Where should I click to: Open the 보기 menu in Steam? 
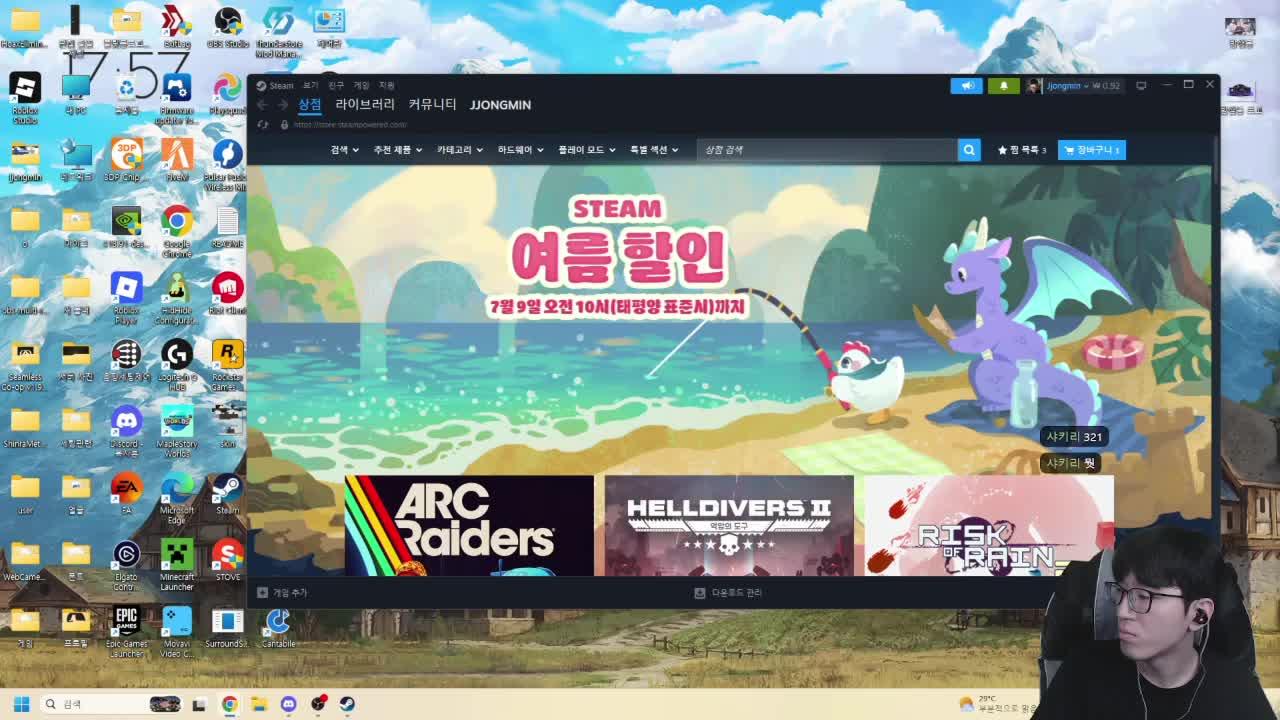310,86
